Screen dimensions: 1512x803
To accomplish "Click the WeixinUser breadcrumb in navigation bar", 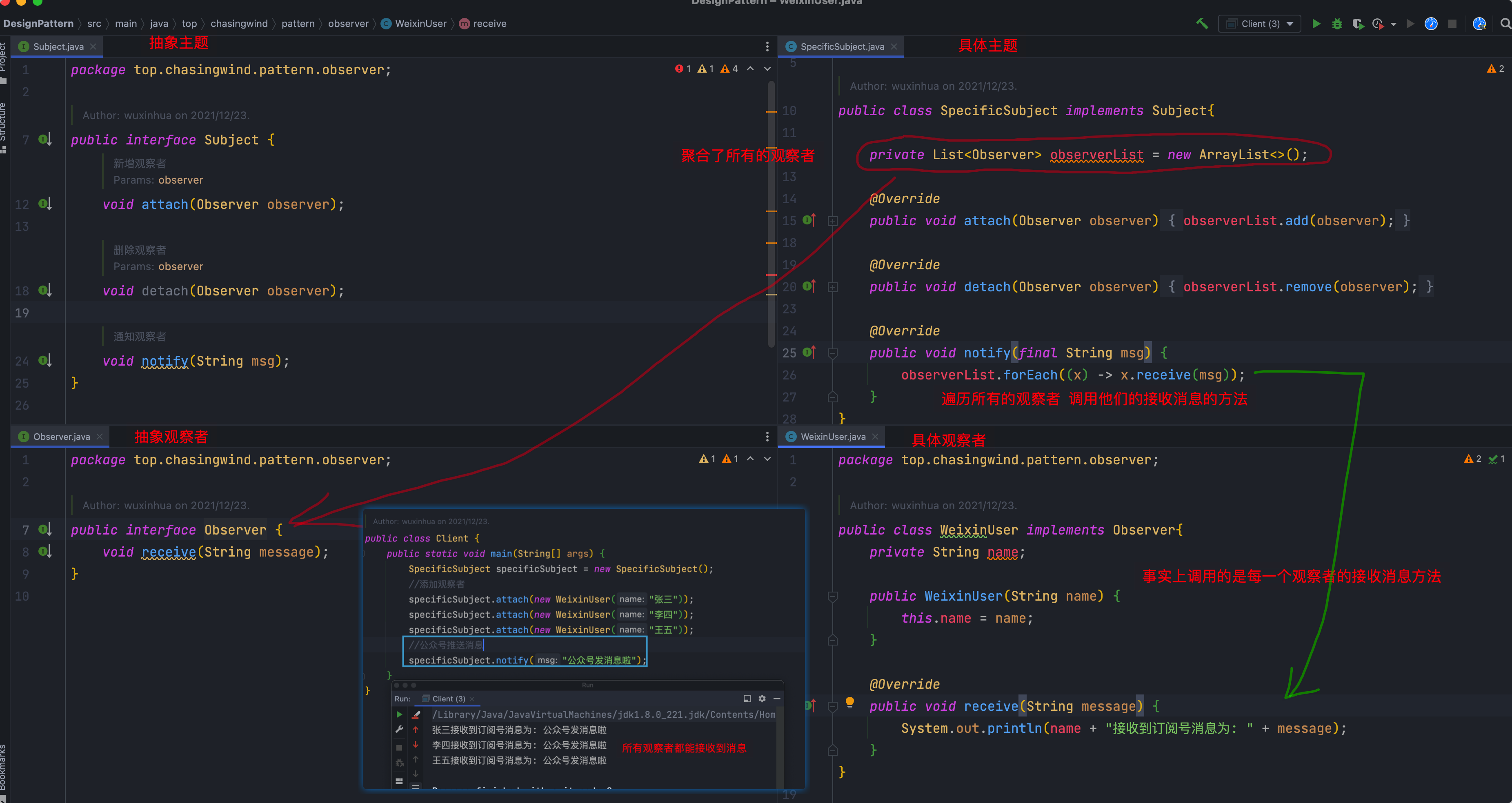I will 420,24.
